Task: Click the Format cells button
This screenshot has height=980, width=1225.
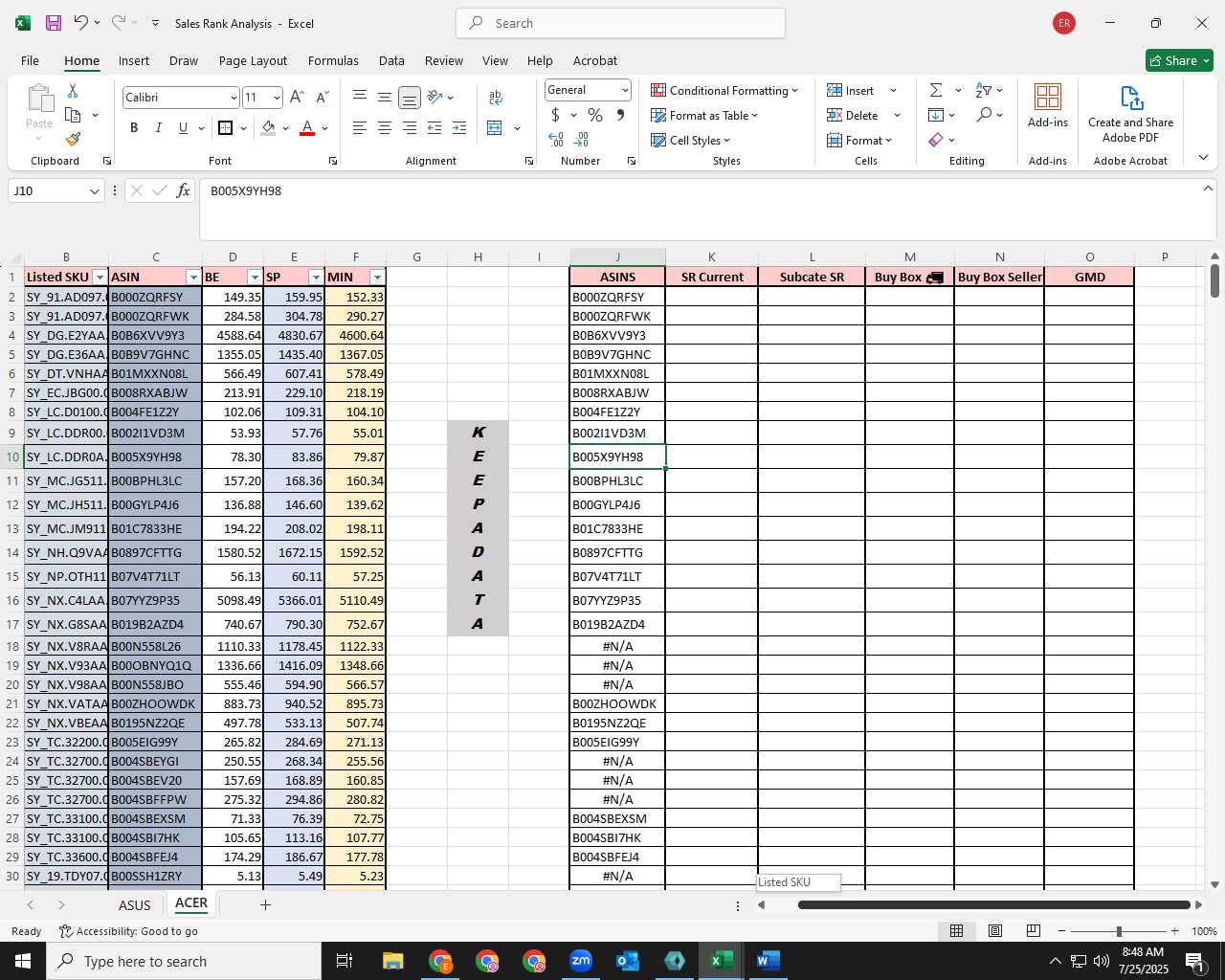Action: pyautogui.click(x=858, y=140)
